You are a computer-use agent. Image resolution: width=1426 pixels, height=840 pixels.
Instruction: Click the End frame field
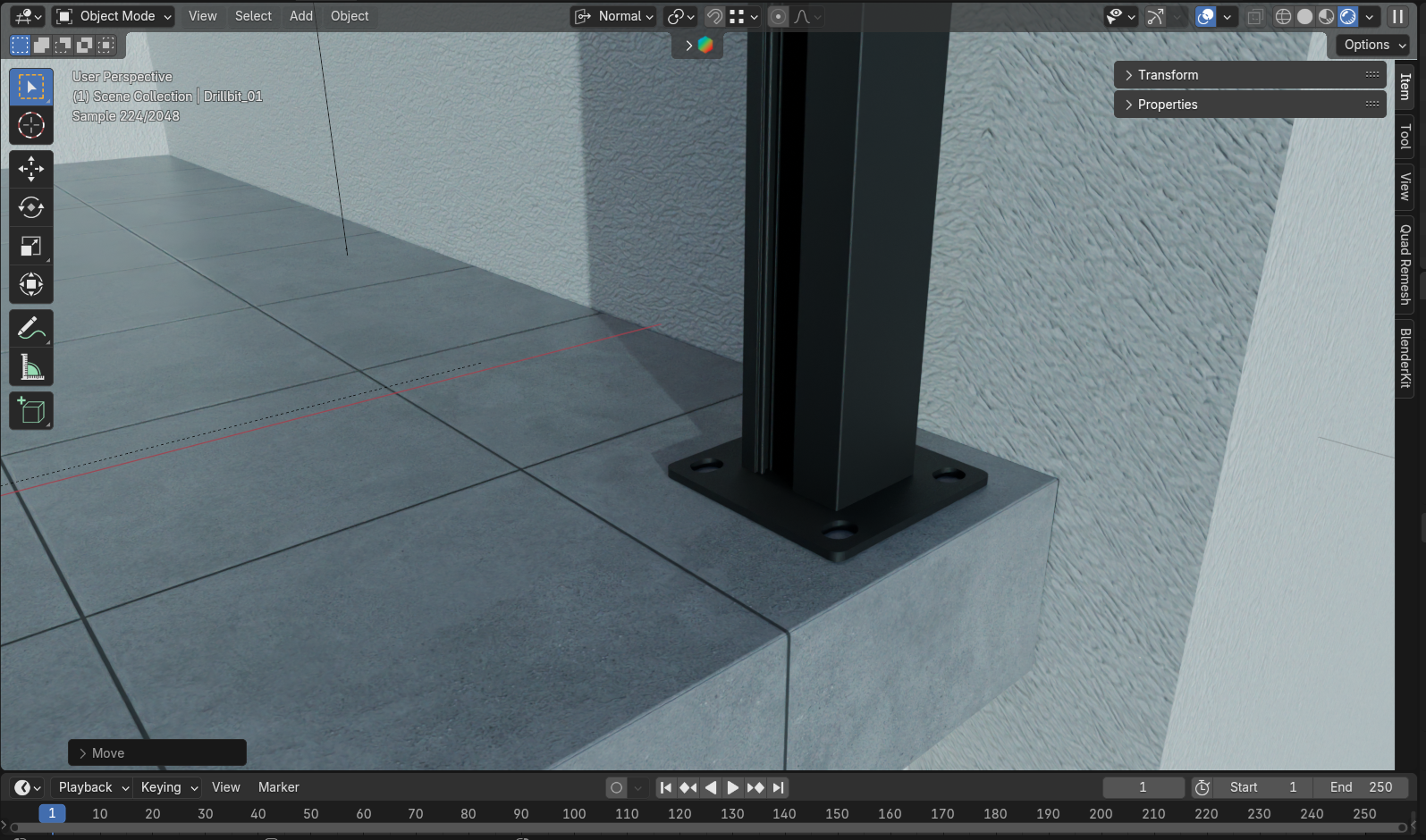point(1361,787)
